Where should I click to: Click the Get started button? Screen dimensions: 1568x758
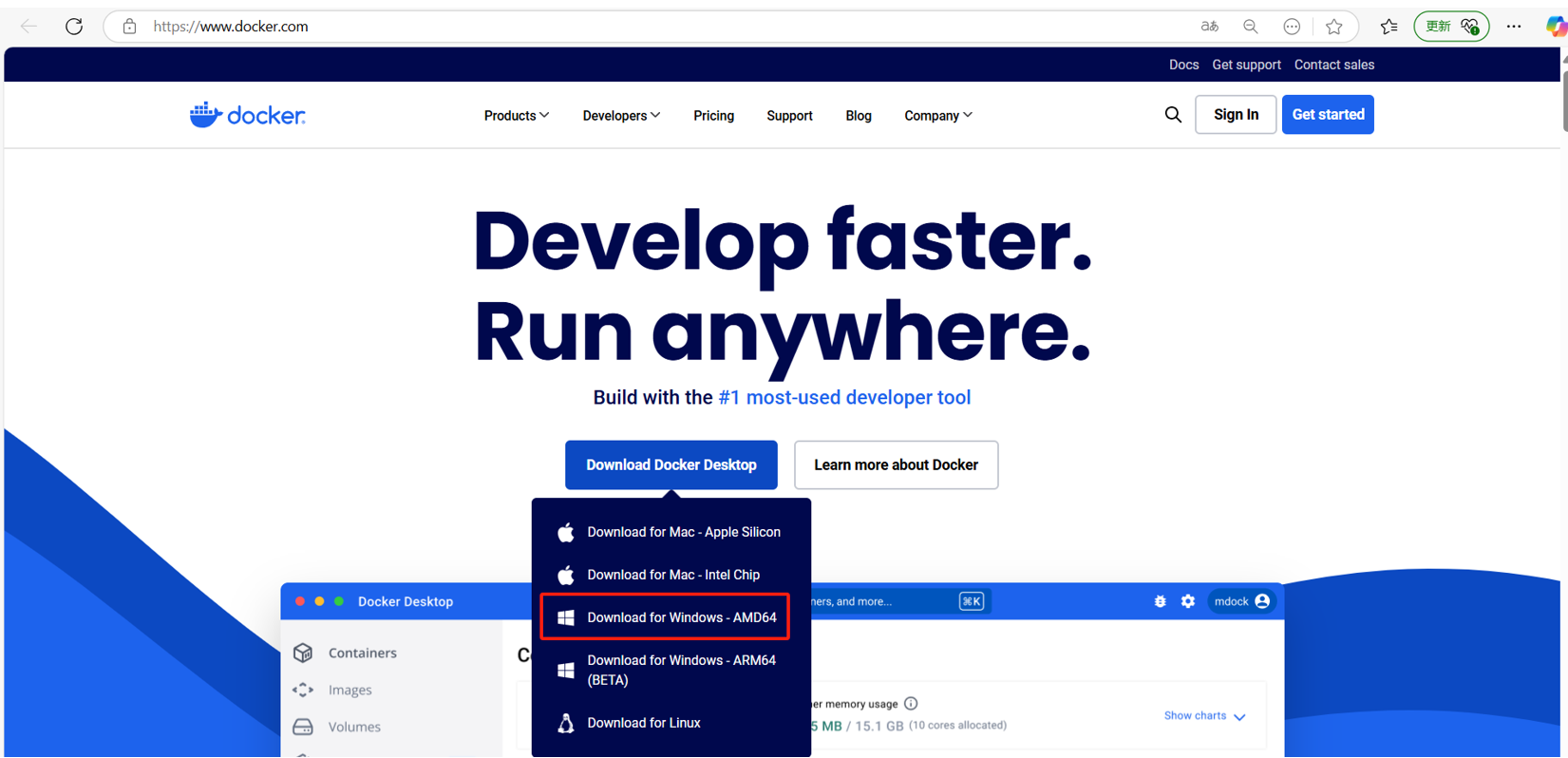[1328, 115]
